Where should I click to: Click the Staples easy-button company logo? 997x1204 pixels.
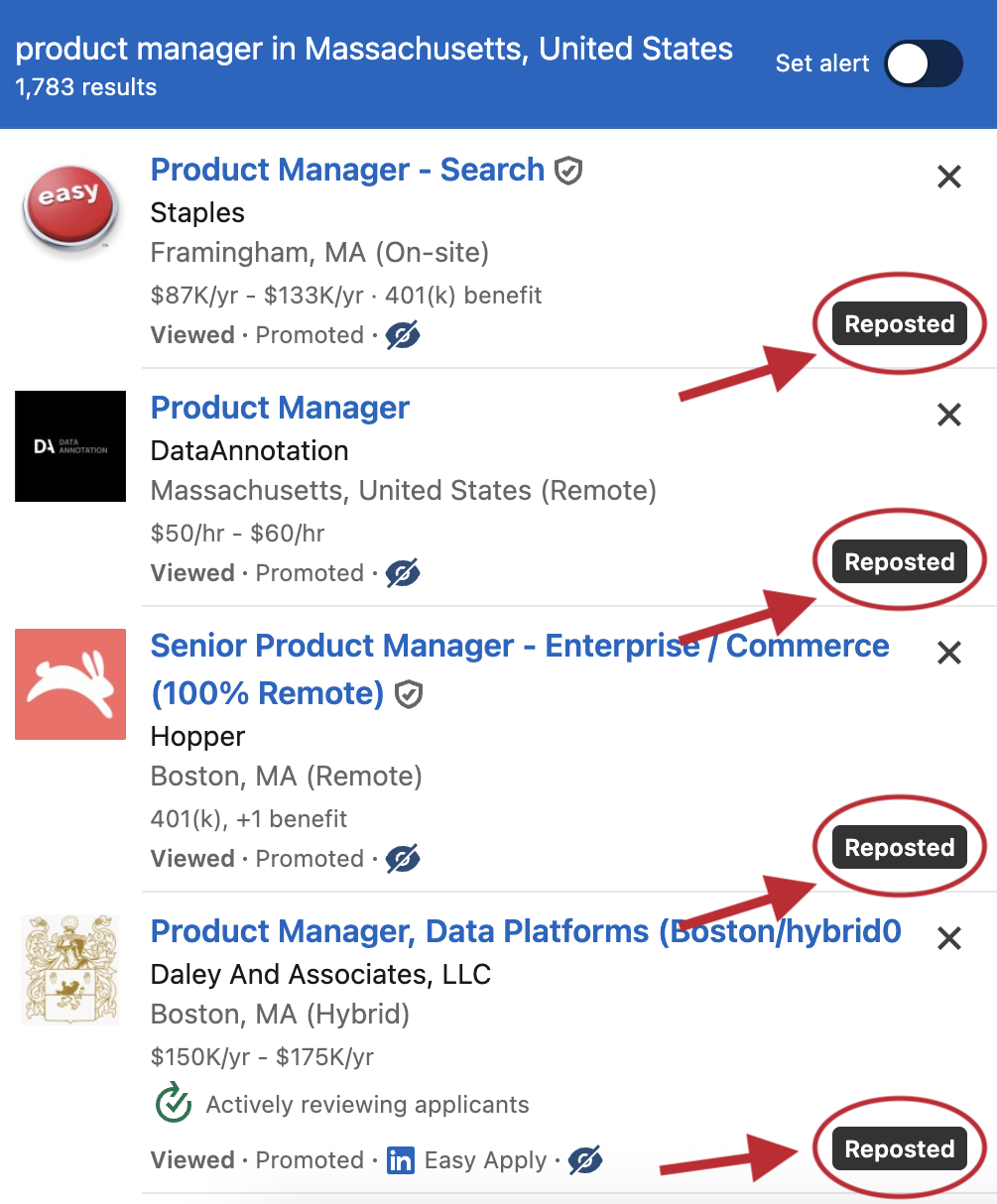[x=69, y=208]
